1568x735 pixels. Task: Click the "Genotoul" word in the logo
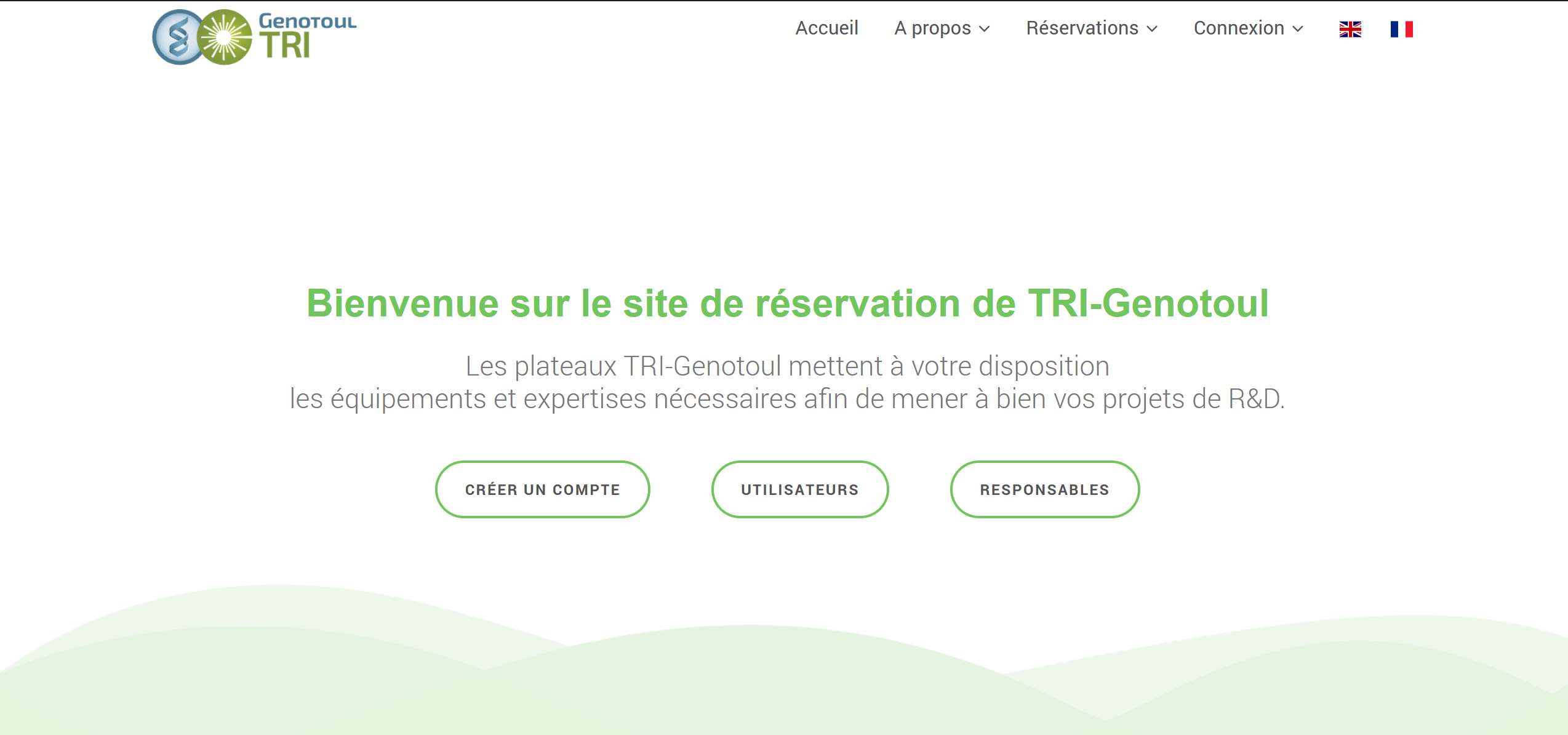(308, 21)
